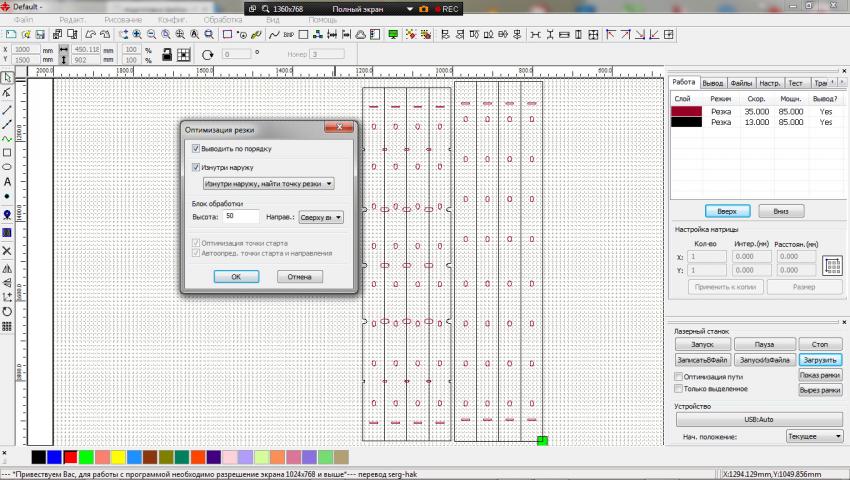Click the Запуск button
850x480 pixels.
[x=702, y=344]
